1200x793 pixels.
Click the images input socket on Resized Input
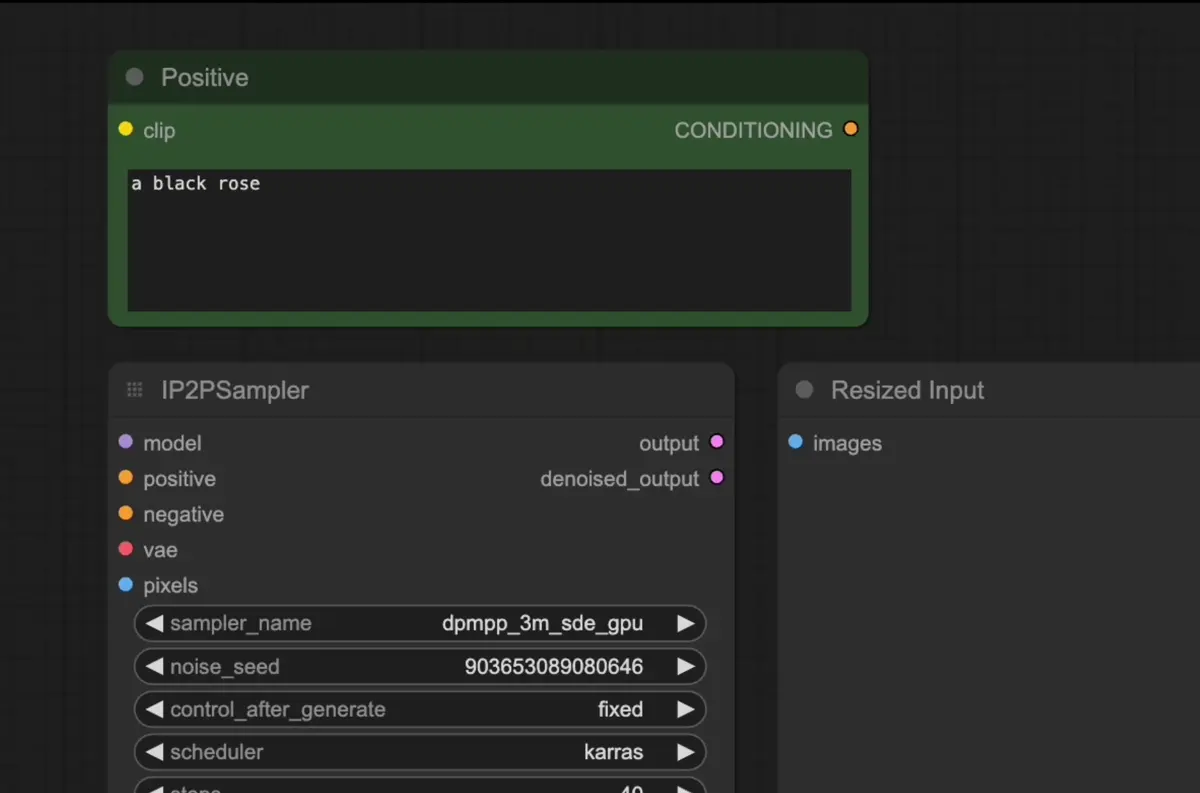795,442
